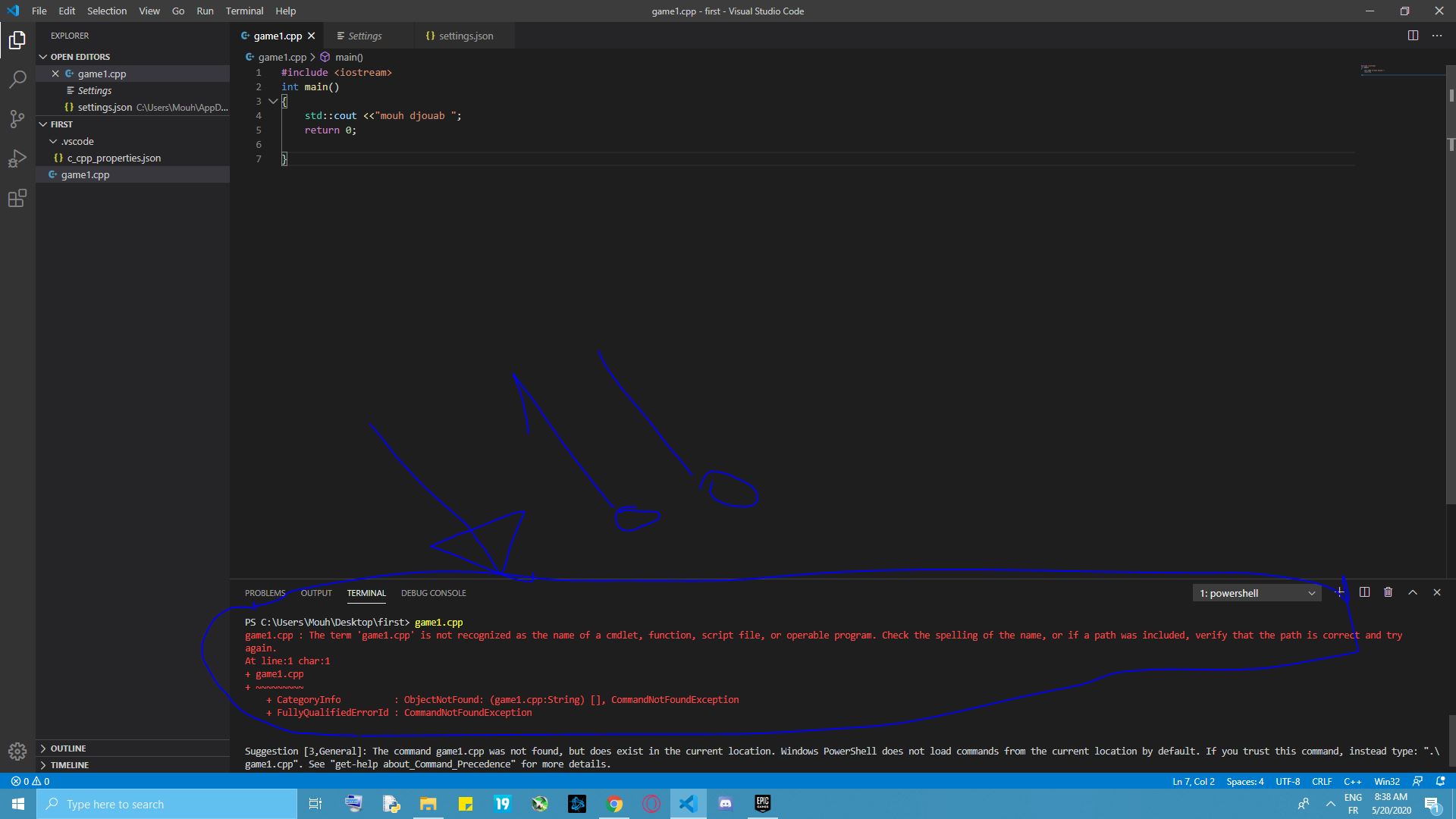The image size is (1456, 819).
Task: Create a new terminal with plus icon
Action: click(x=1340, y=592)
